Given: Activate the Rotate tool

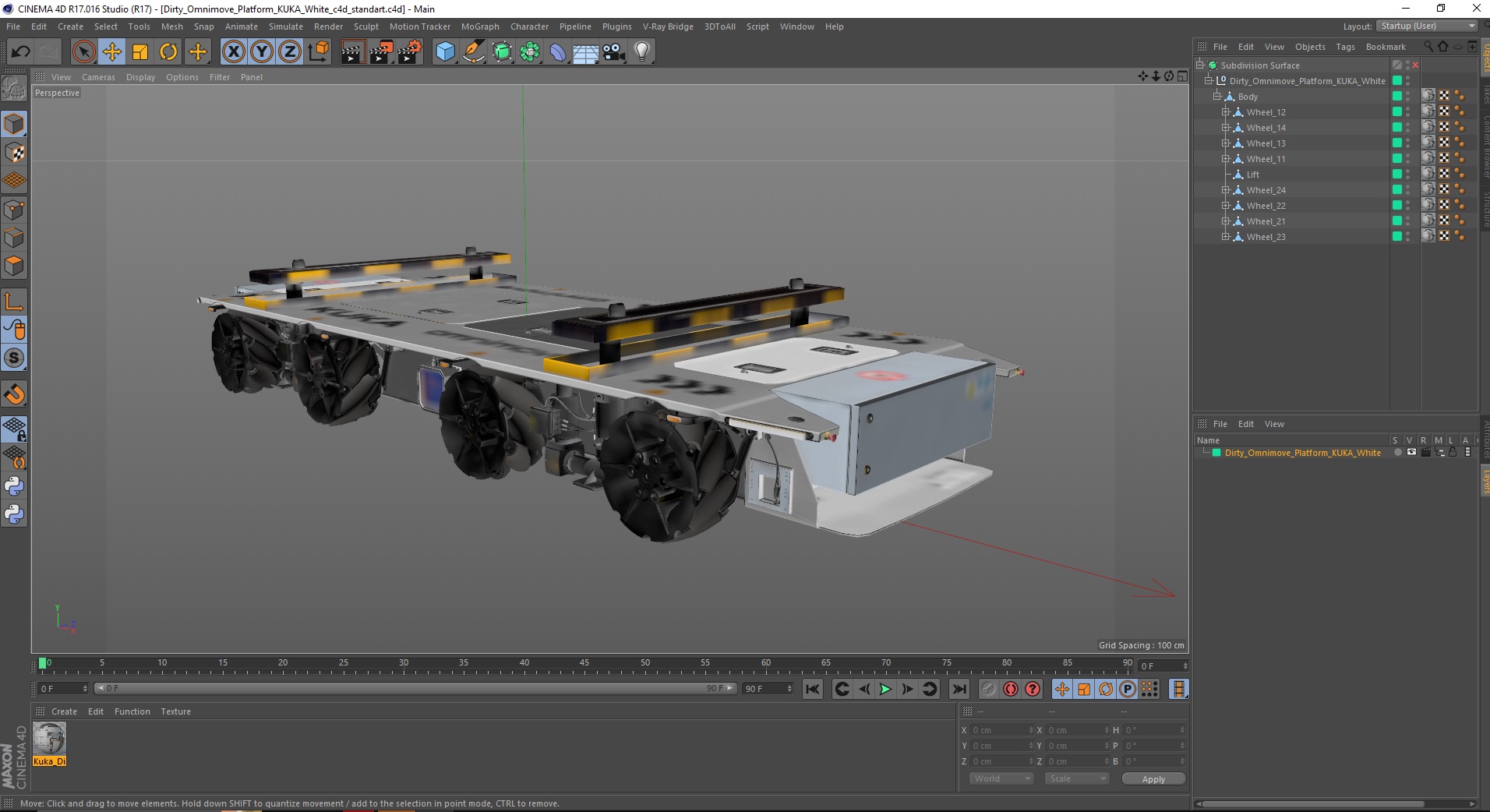Looking at the screenshot, I should [168, 51].
